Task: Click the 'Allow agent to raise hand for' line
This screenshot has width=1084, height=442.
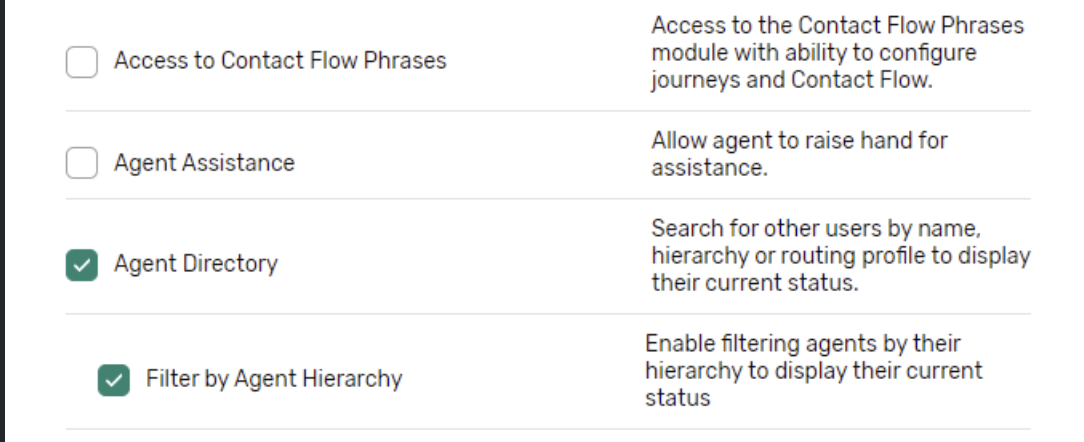Action: point(799,141)
